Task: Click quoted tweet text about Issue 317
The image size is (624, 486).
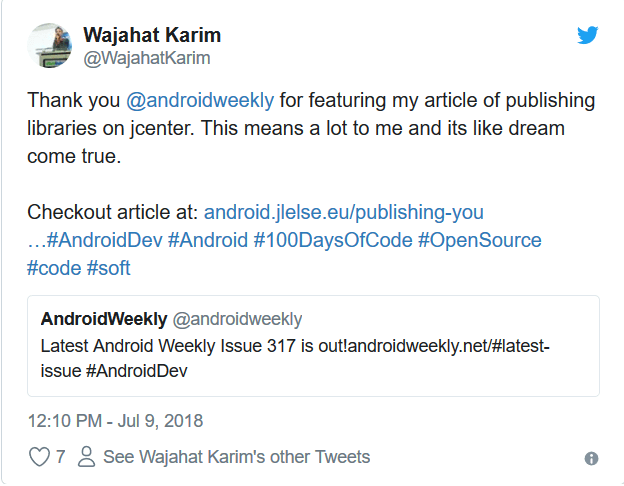Action: 295,358
